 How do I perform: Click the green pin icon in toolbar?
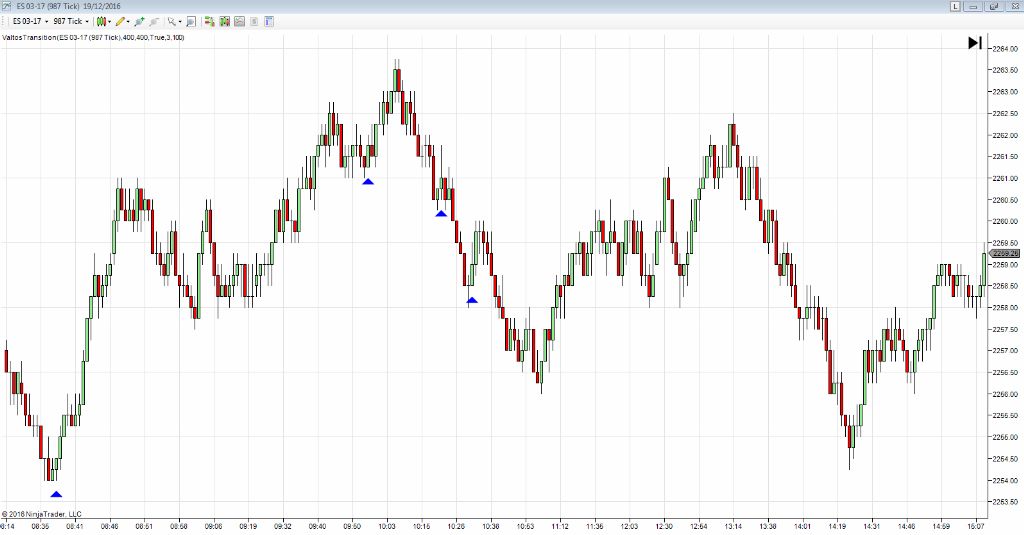coord(140,21)
